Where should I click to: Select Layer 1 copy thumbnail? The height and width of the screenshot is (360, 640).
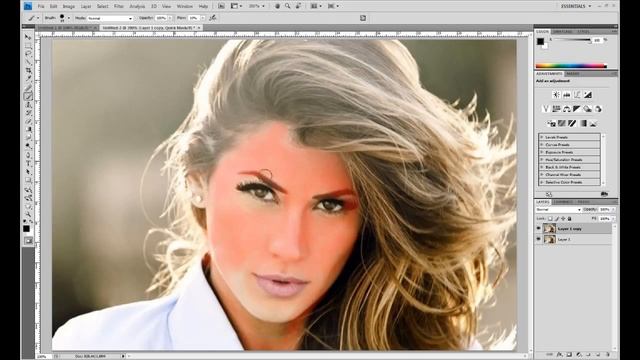(549, 229)
